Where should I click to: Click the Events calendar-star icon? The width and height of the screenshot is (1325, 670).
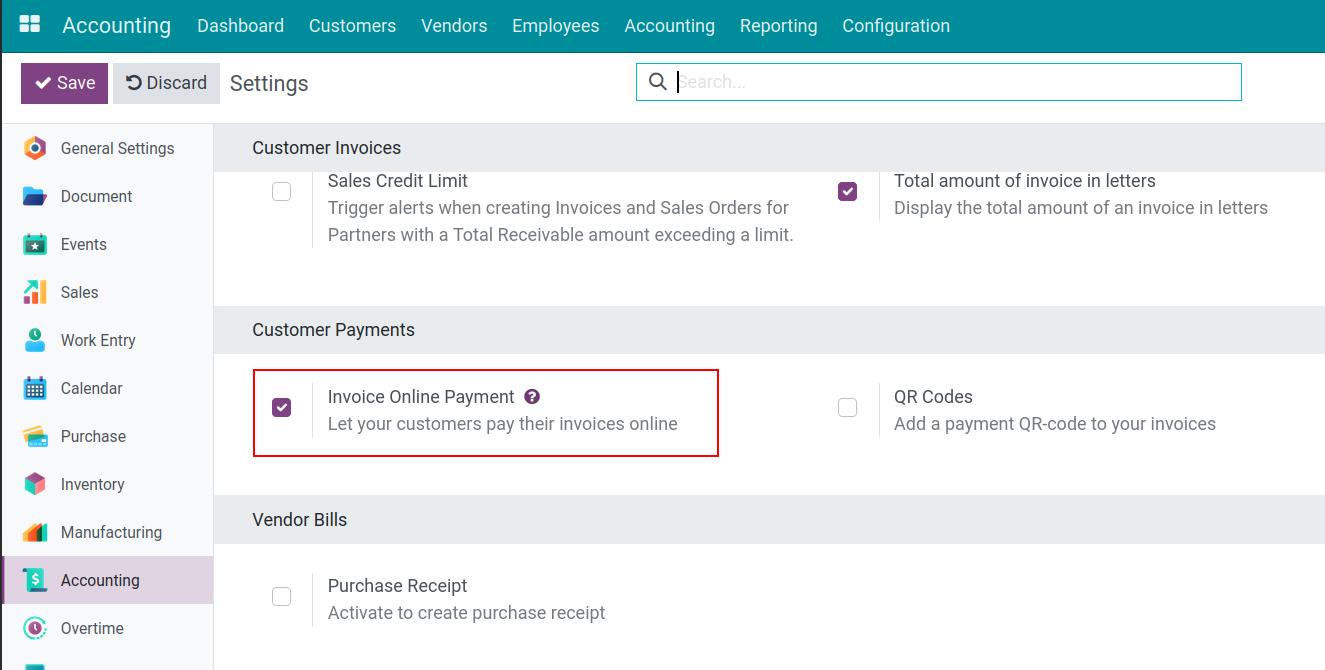pos(35,244)
